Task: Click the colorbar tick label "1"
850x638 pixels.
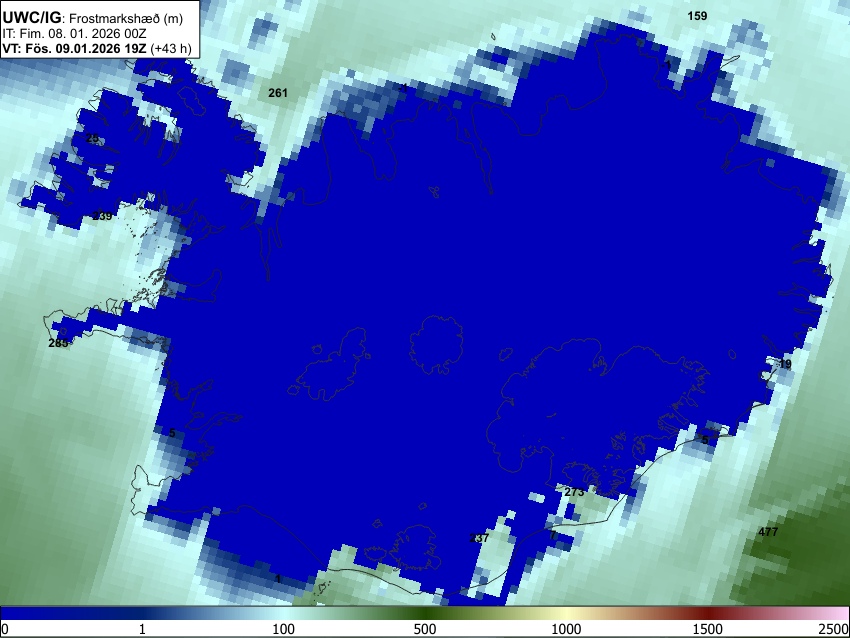Action: (142, 629)
